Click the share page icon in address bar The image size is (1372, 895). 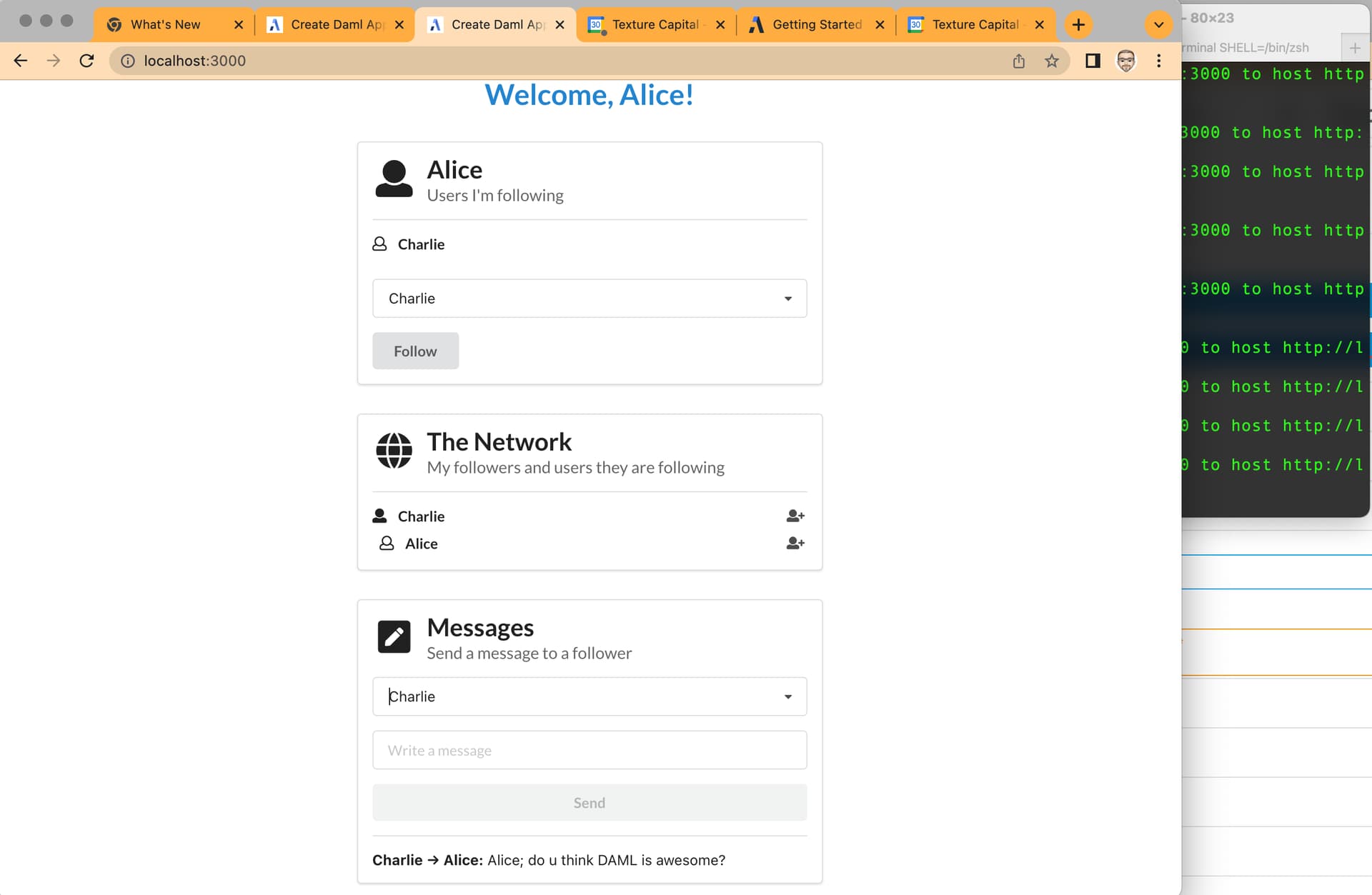click(x=1018, y=61)
